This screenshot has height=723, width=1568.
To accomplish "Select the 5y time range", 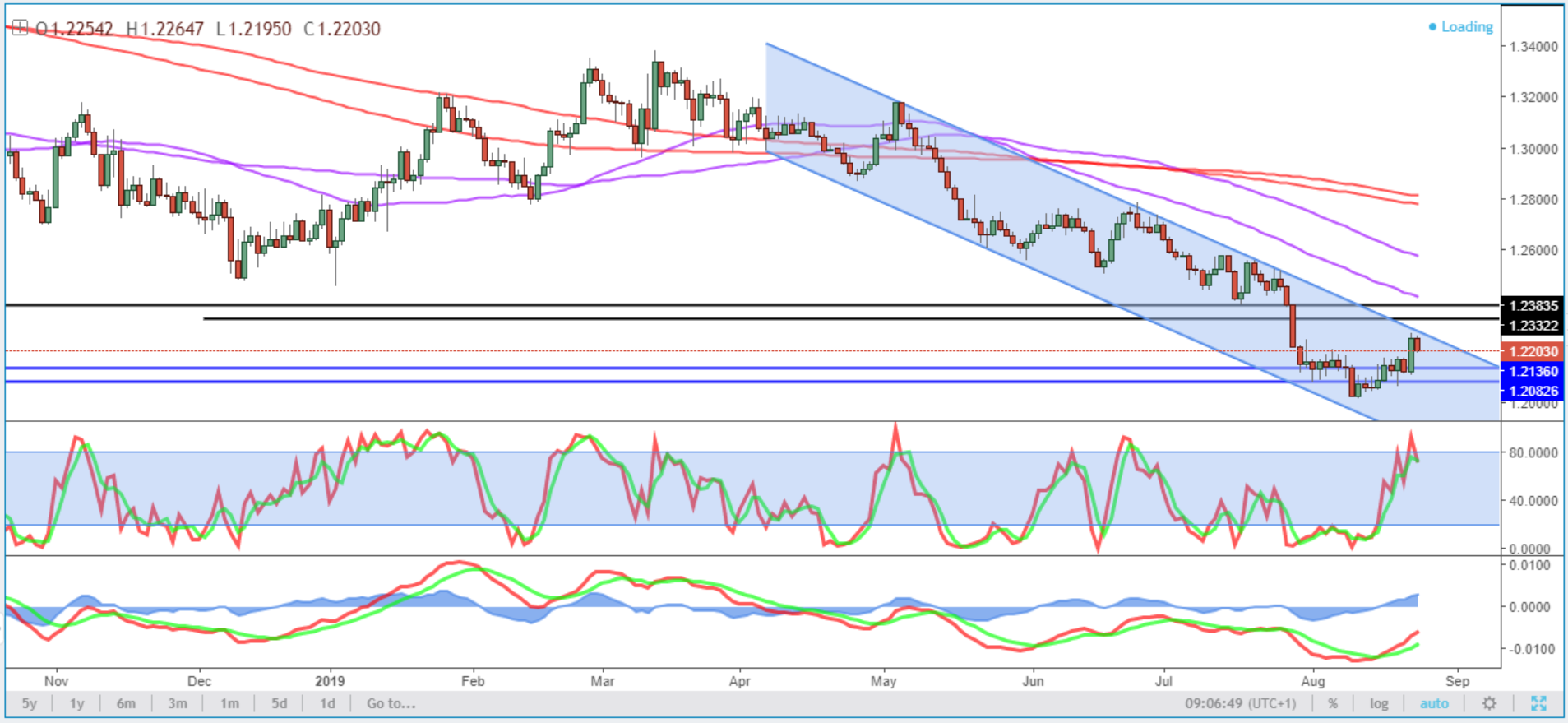I will (x=29, y=703).
